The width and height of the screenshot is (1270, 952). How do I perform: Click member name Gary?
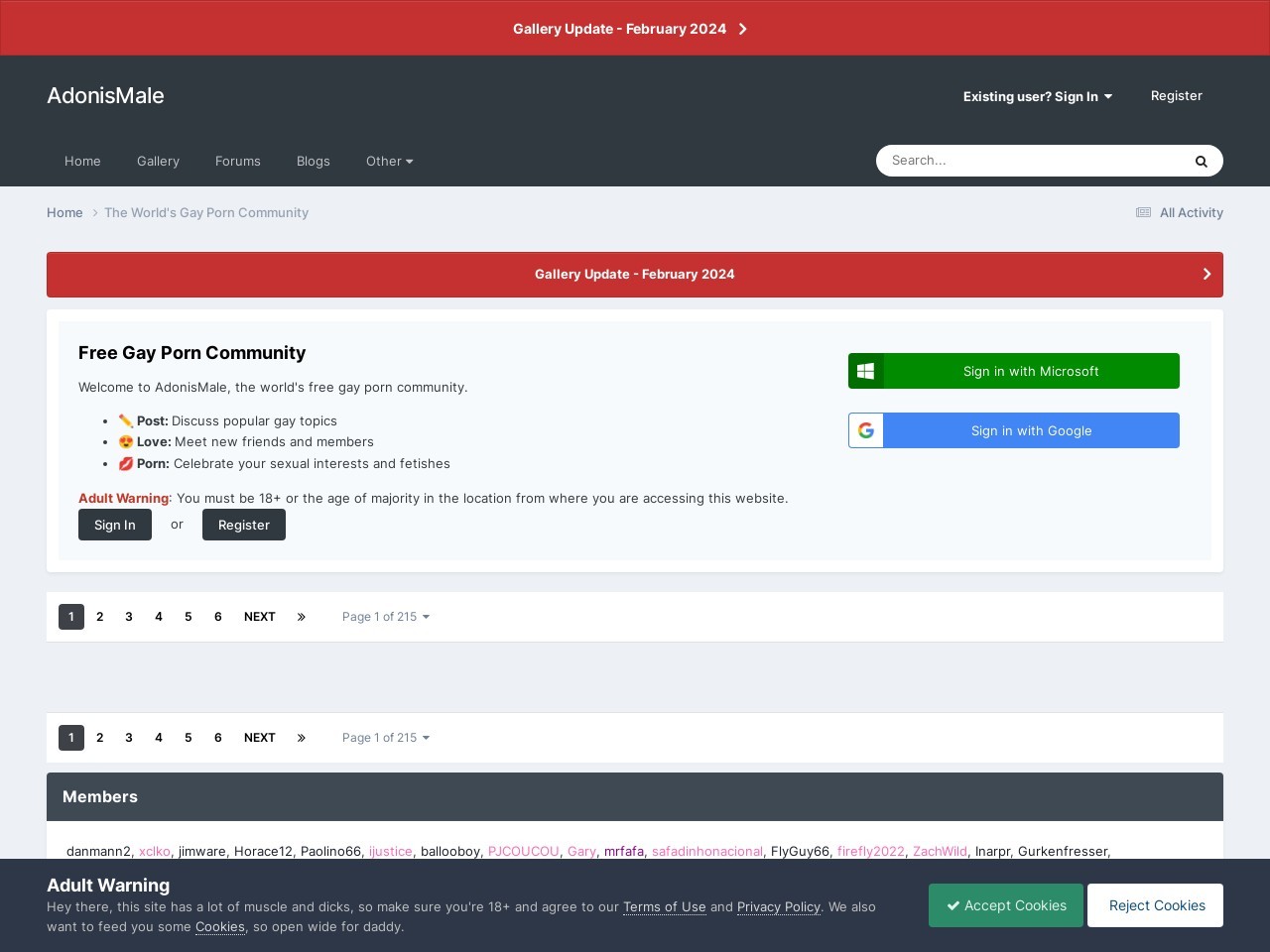(581, 851)
